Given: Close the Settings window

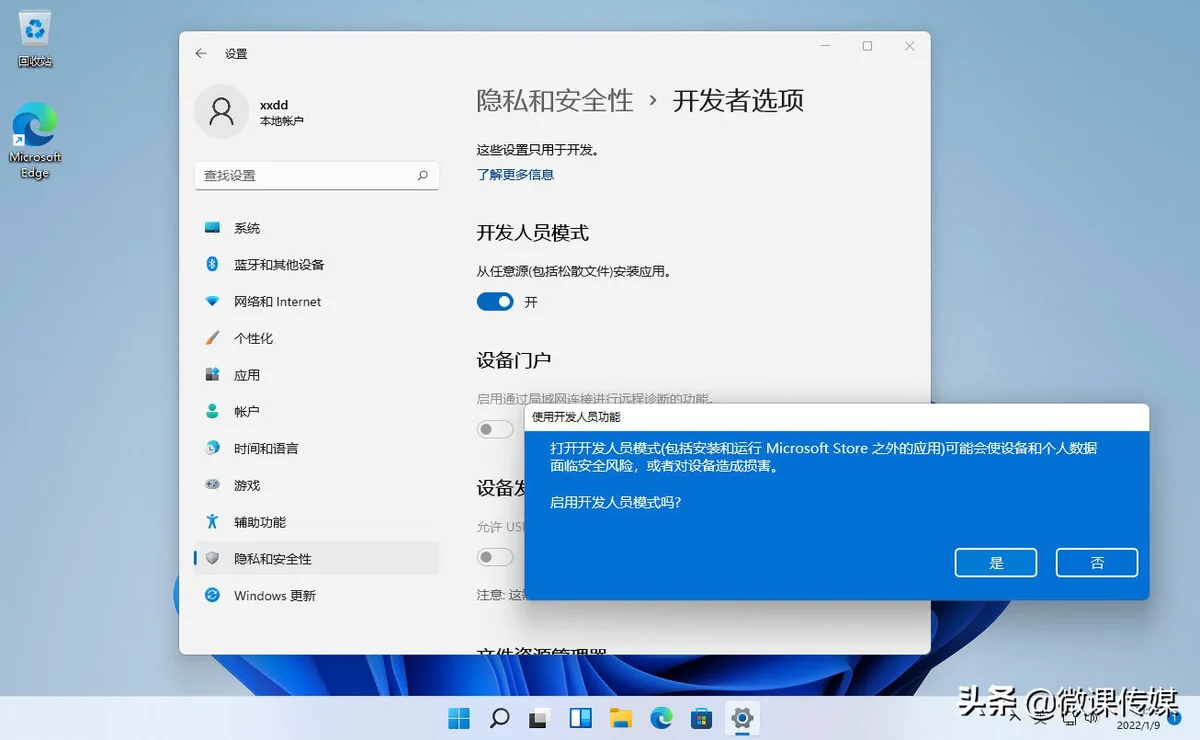Looking at the screenshot, I should (x=909, y=46).
